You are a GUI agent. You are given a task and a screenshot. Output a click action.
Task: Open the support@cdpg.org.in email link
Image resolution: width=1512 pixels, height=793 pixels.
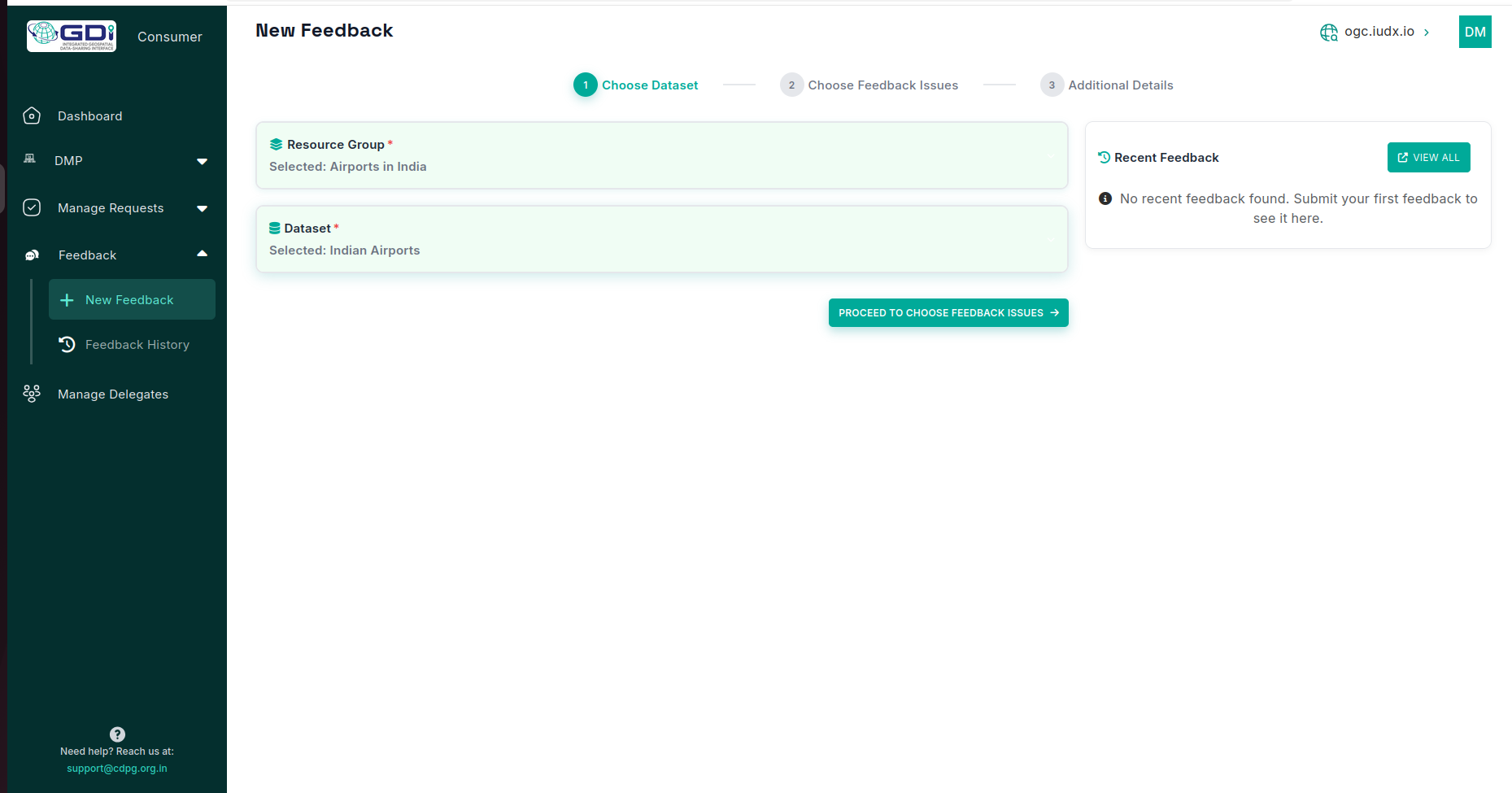[x=117, y=769]
